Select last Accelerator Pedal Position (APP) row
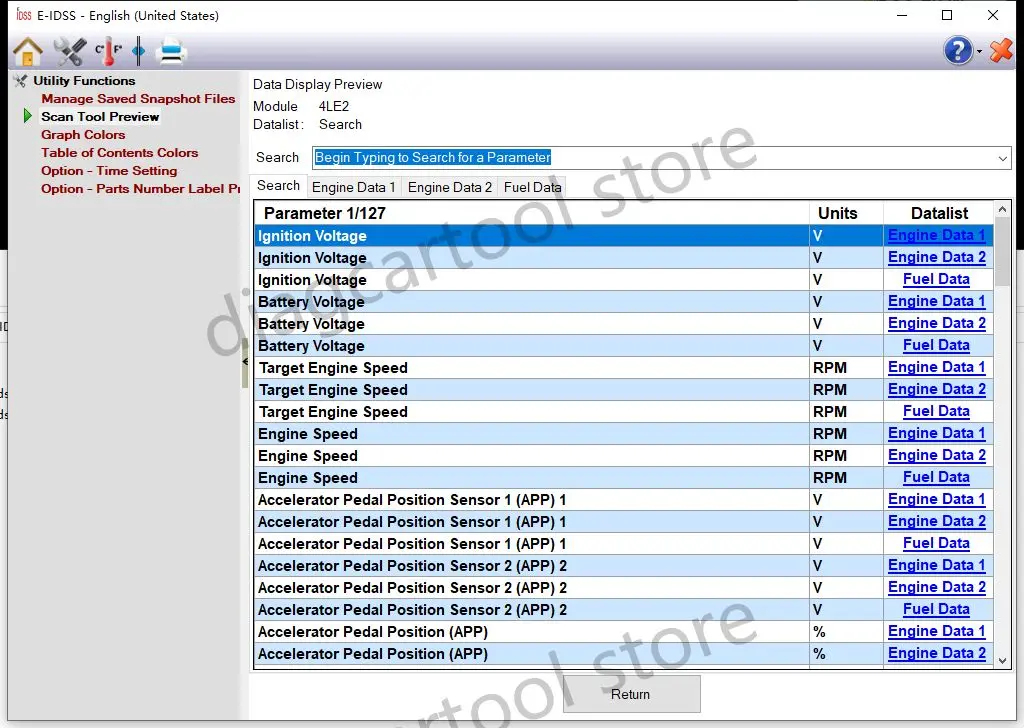 coord(624,654)
